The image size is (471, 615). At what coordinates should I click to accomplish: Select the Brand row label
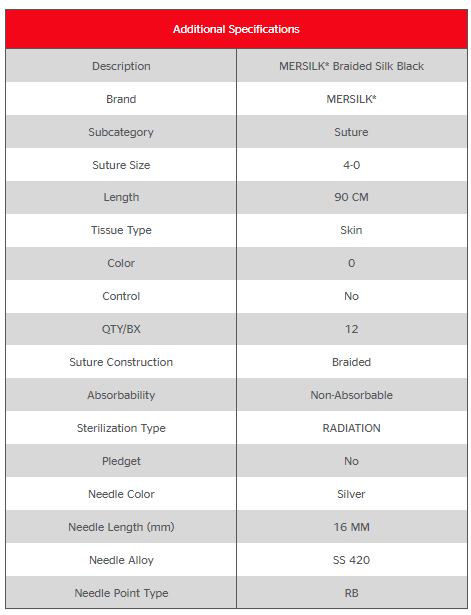pyautogui.click(x=121, y=99)
